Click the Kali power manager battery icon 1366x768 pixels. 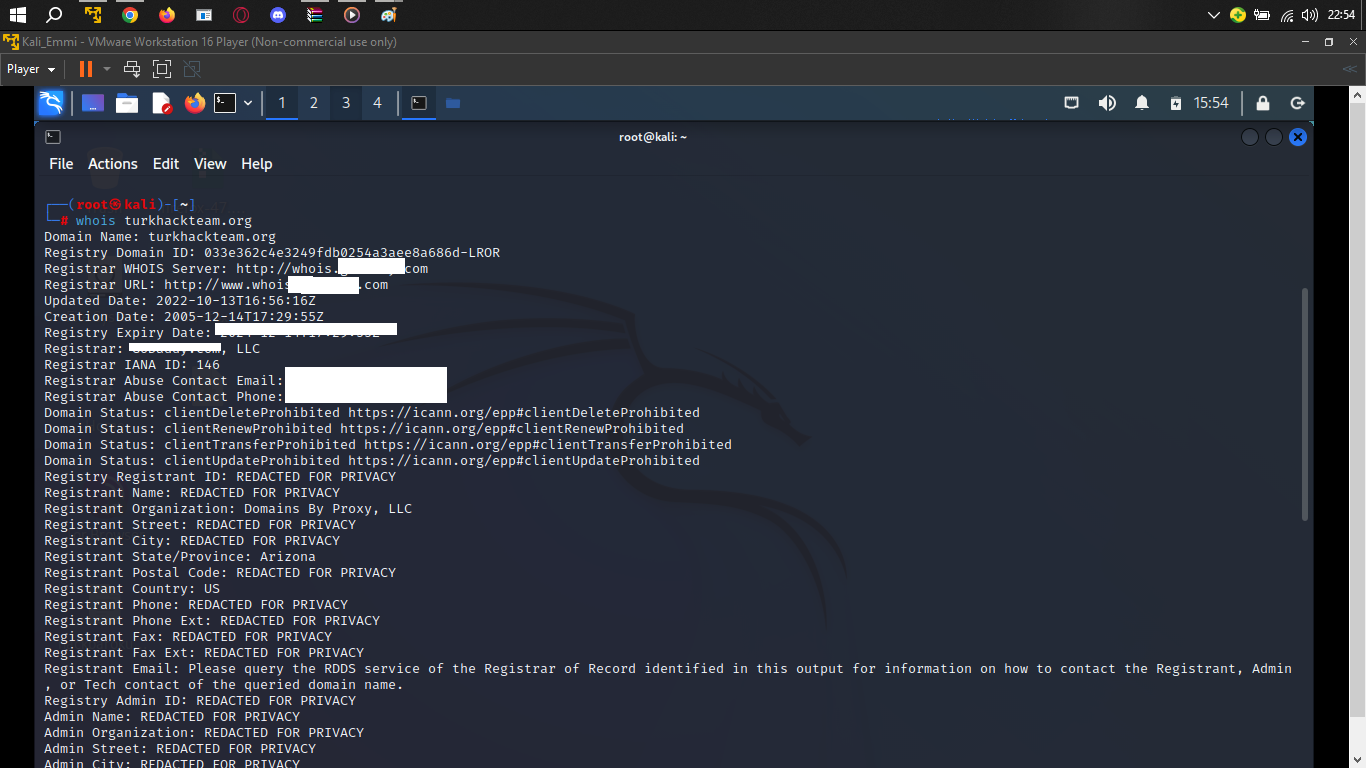click(x=1176, y=103)
